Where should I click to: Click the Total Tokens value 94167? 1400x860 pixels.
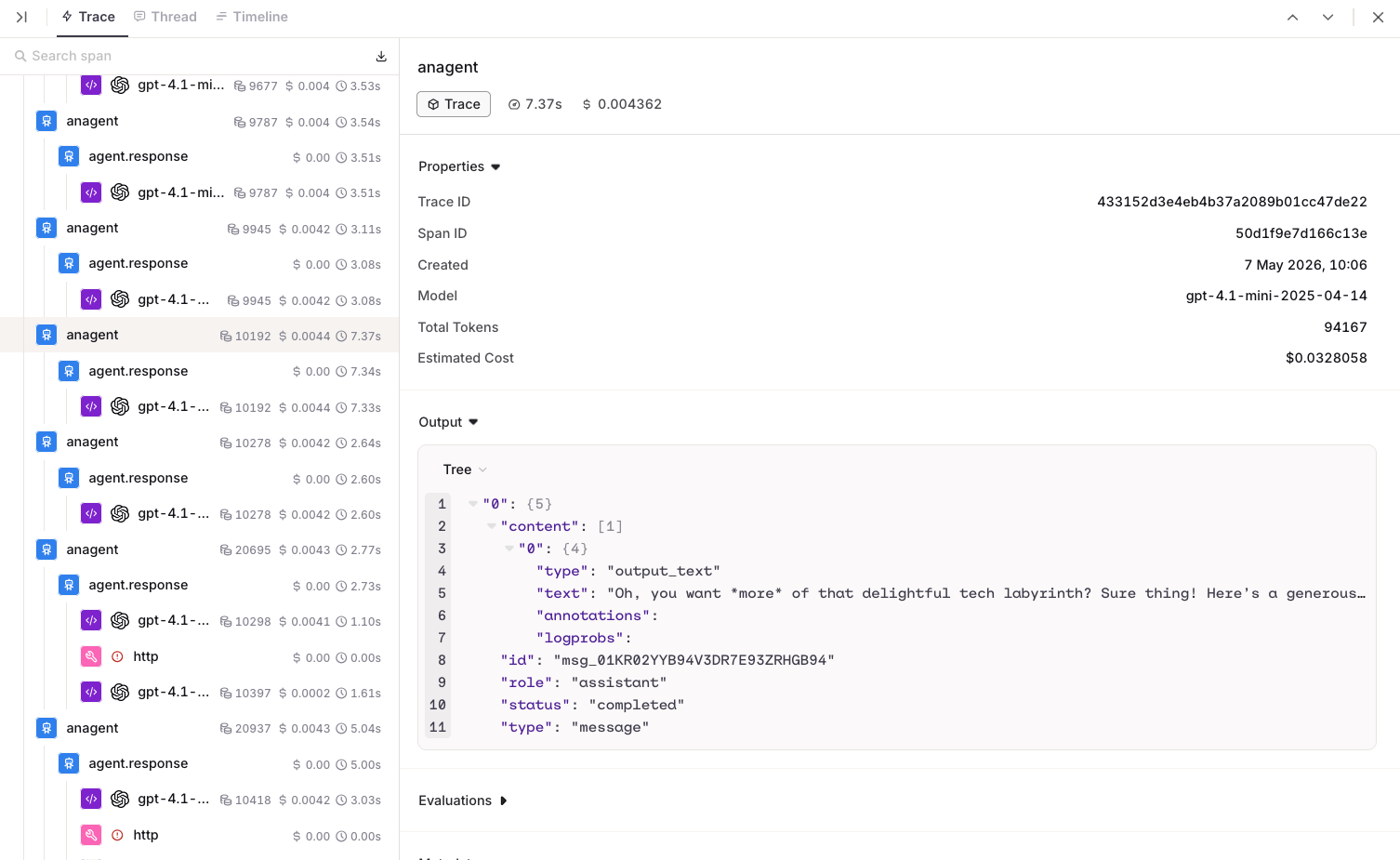1345,327
